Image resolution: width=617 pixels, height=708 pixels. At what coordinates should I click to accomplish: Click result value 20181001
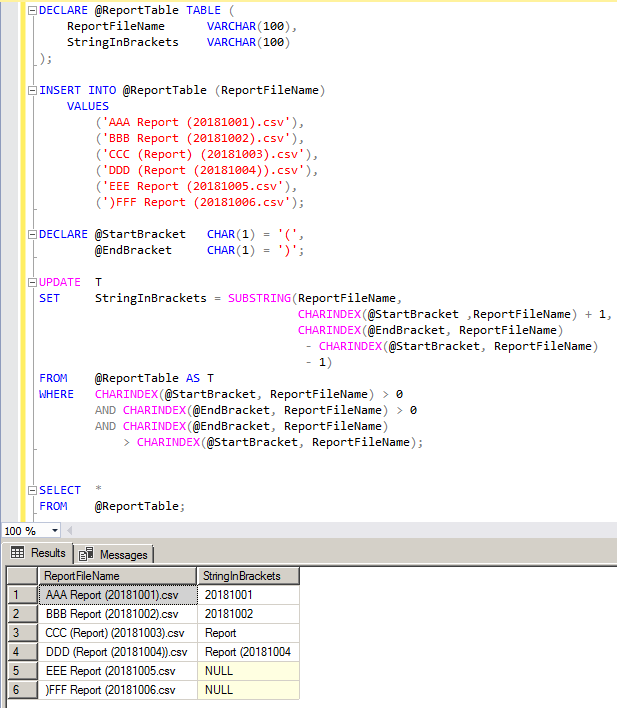point(248,595)
